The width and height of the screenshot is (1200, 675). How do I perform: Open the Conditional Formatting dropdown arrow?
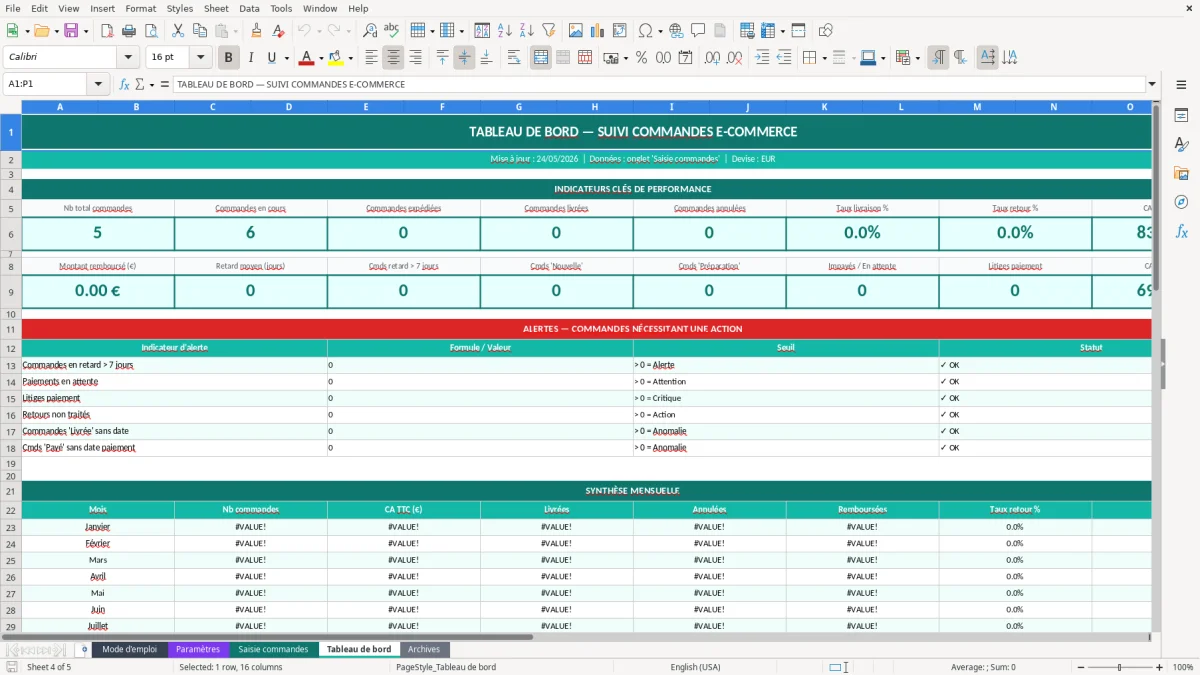point(917,58)
